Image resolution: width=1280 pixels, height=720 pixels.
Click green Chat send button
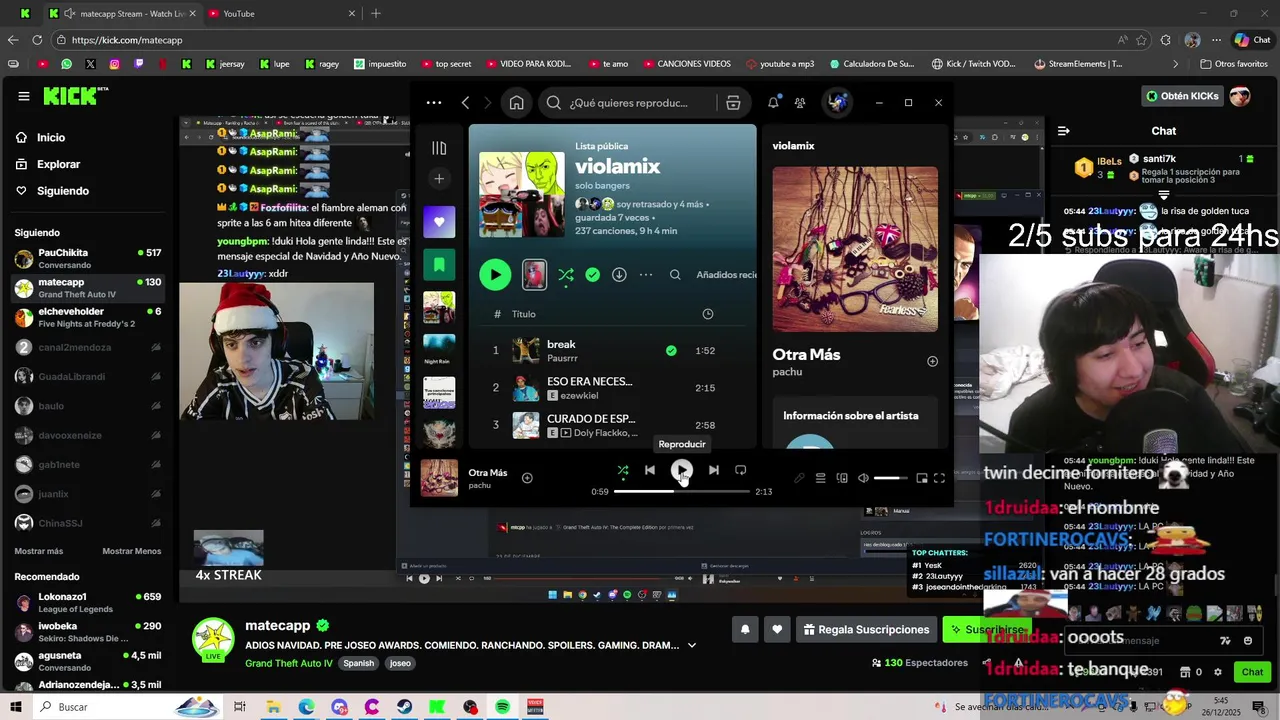[1252, 672]
